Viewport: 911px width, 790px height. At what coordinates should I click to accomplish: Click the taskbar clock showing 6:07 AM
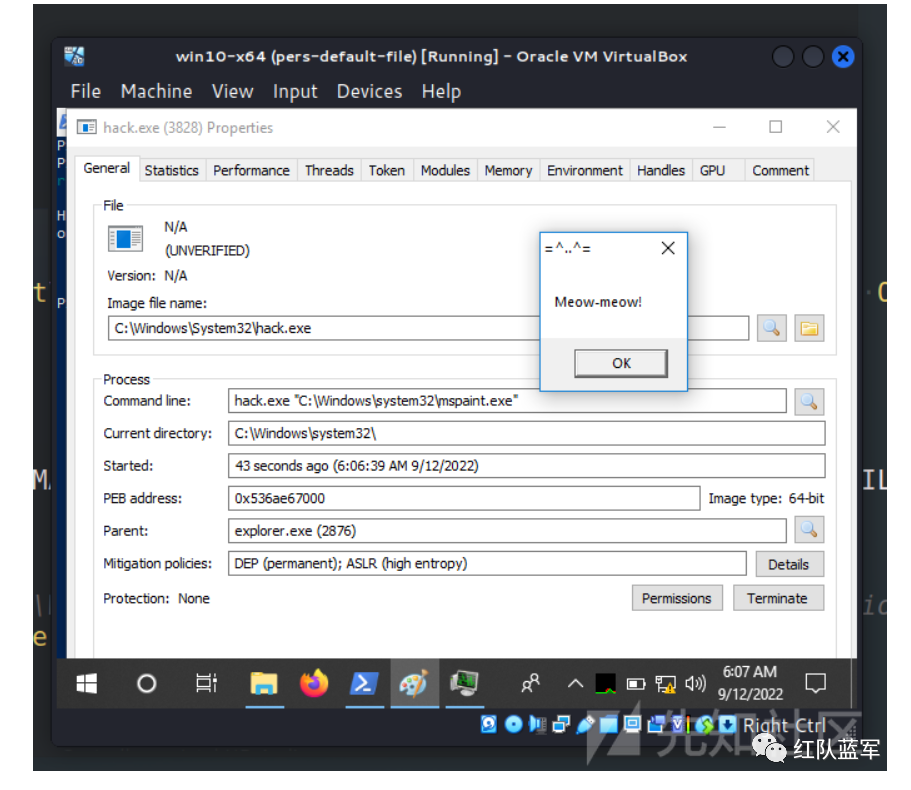(x=750, y=683)
